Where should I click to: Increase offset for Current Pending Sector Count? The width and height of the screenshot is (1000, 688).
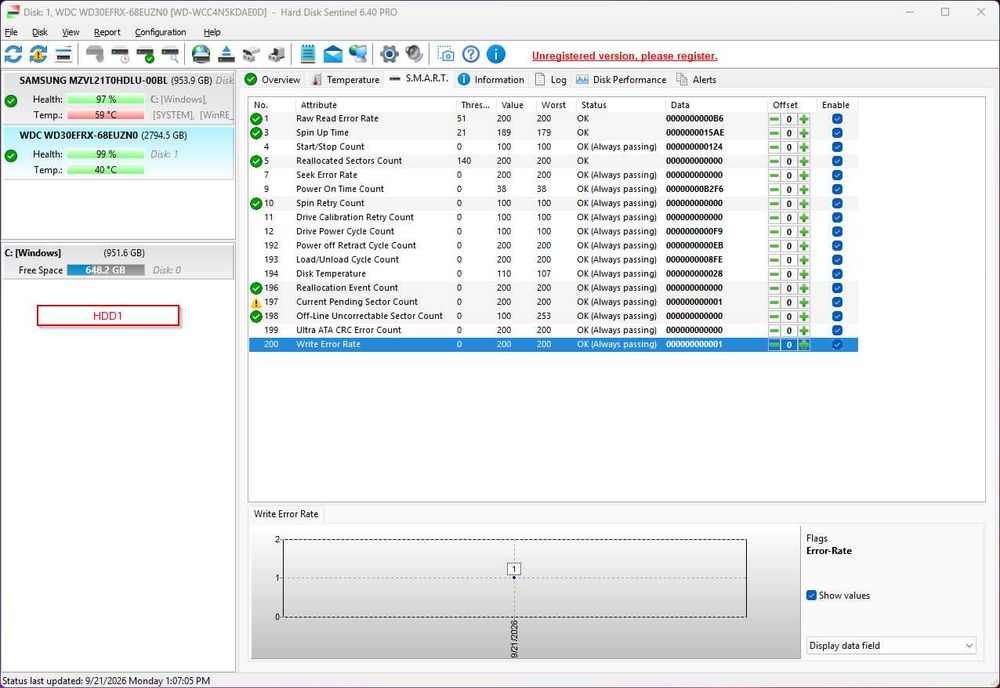(804, 302)
